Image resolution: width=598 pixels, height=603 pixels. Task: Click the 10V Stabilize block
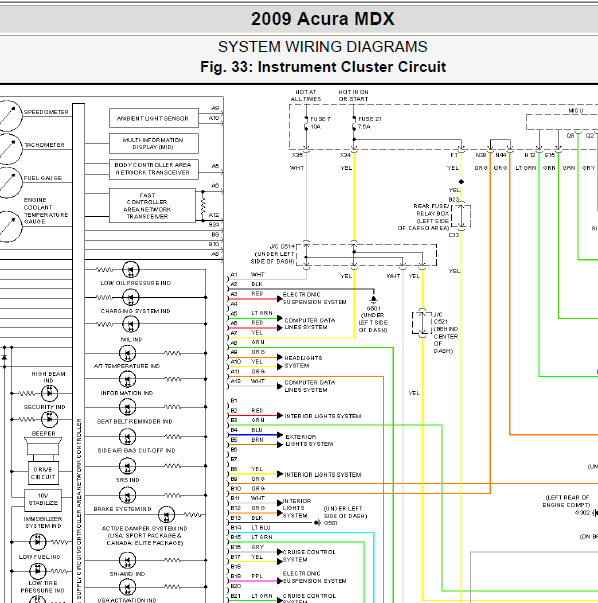pyautogui.click(x=43, y=499)
